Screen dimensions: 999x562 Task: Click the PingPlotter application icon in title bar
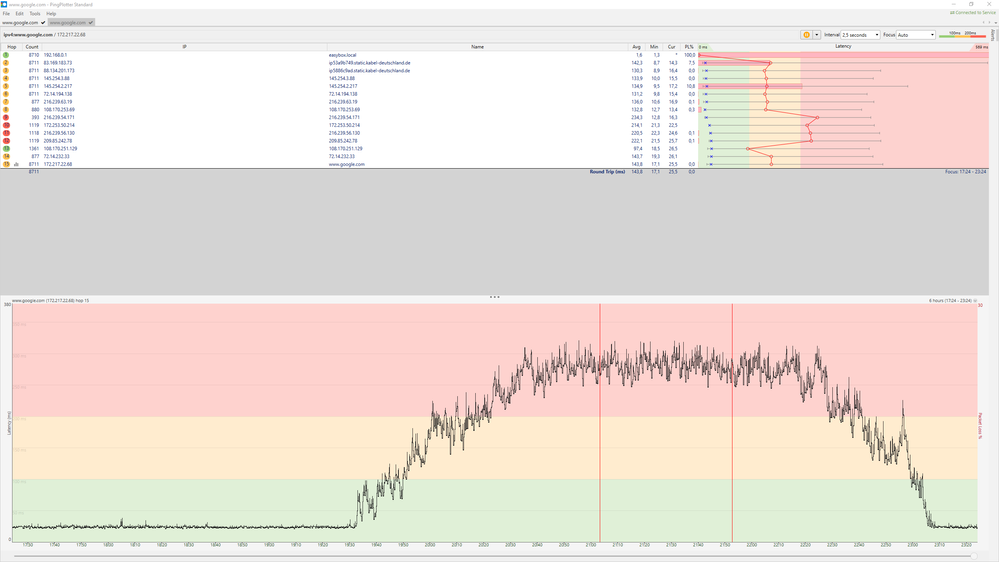[x=4, y=4]
